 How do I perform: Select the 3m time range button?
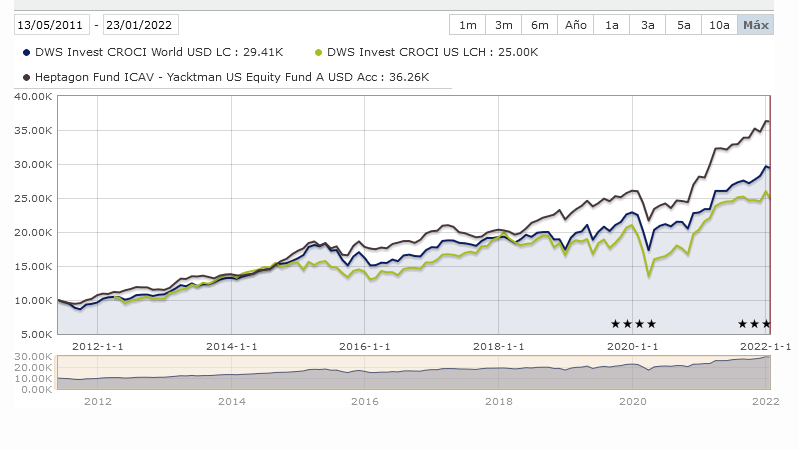(504, 25)
